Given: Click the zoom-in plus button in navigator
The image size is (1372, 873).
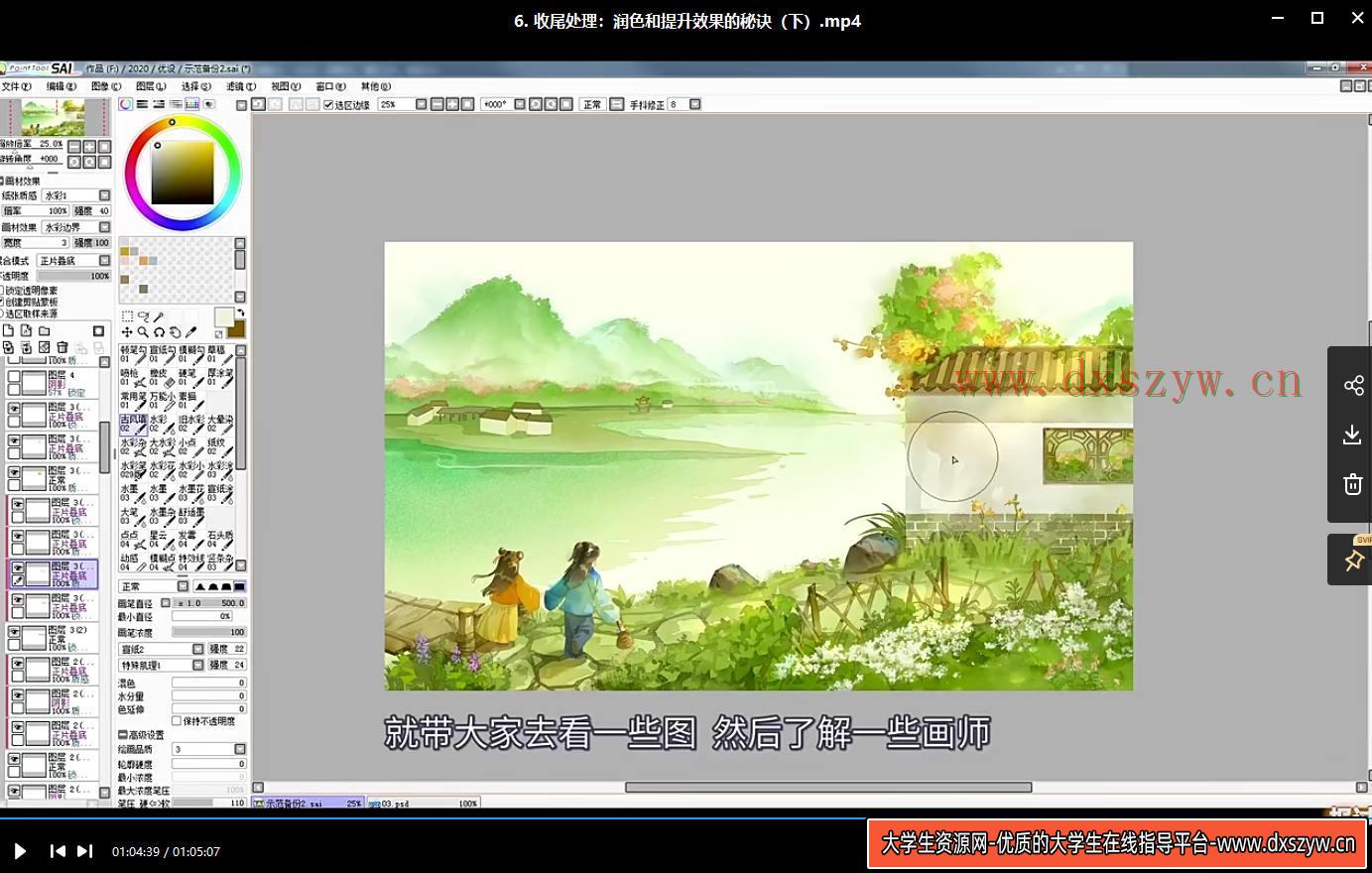Looking at the screenshot, I should pos(89,146).
